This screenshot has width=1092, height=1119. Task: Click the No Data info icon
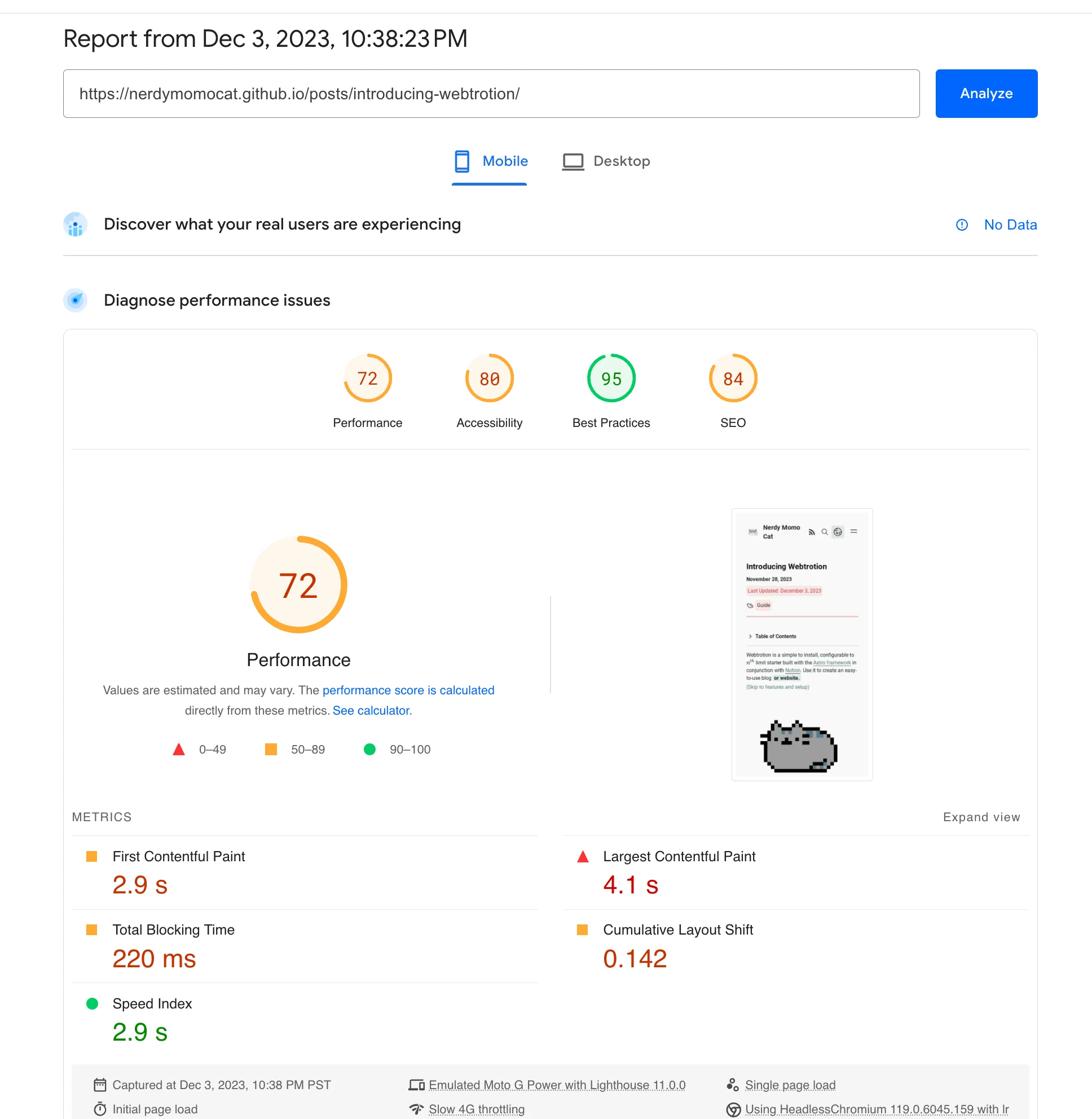click(962, 225)
